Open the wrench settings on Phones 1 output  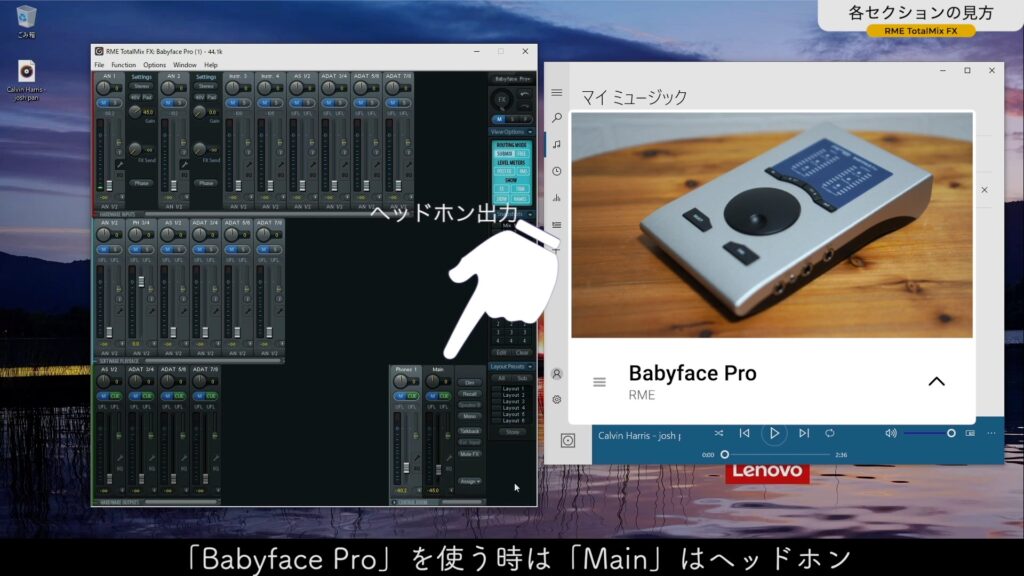tap(416, 459)
